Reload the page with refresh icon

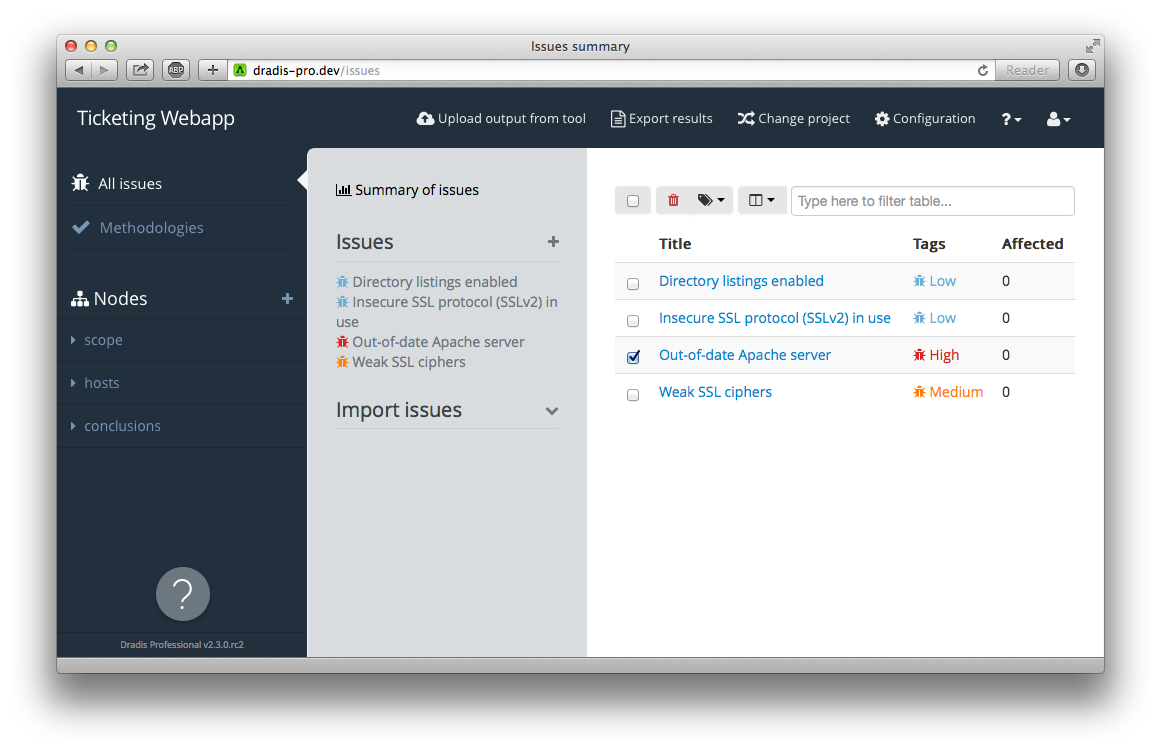(983, 70)
